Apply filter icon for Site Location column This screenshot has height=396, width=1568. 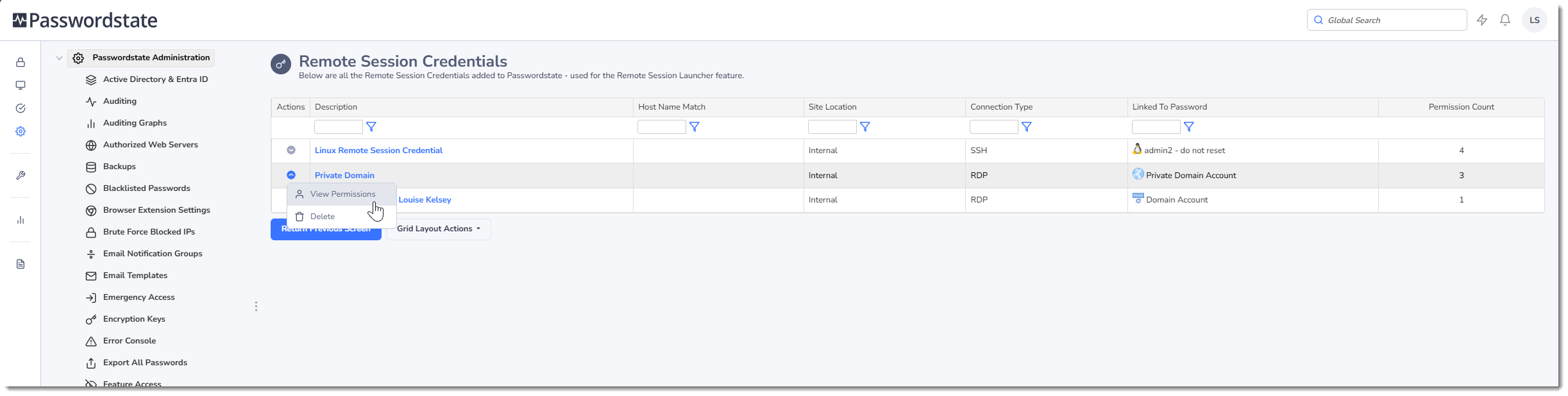point(864,127)
